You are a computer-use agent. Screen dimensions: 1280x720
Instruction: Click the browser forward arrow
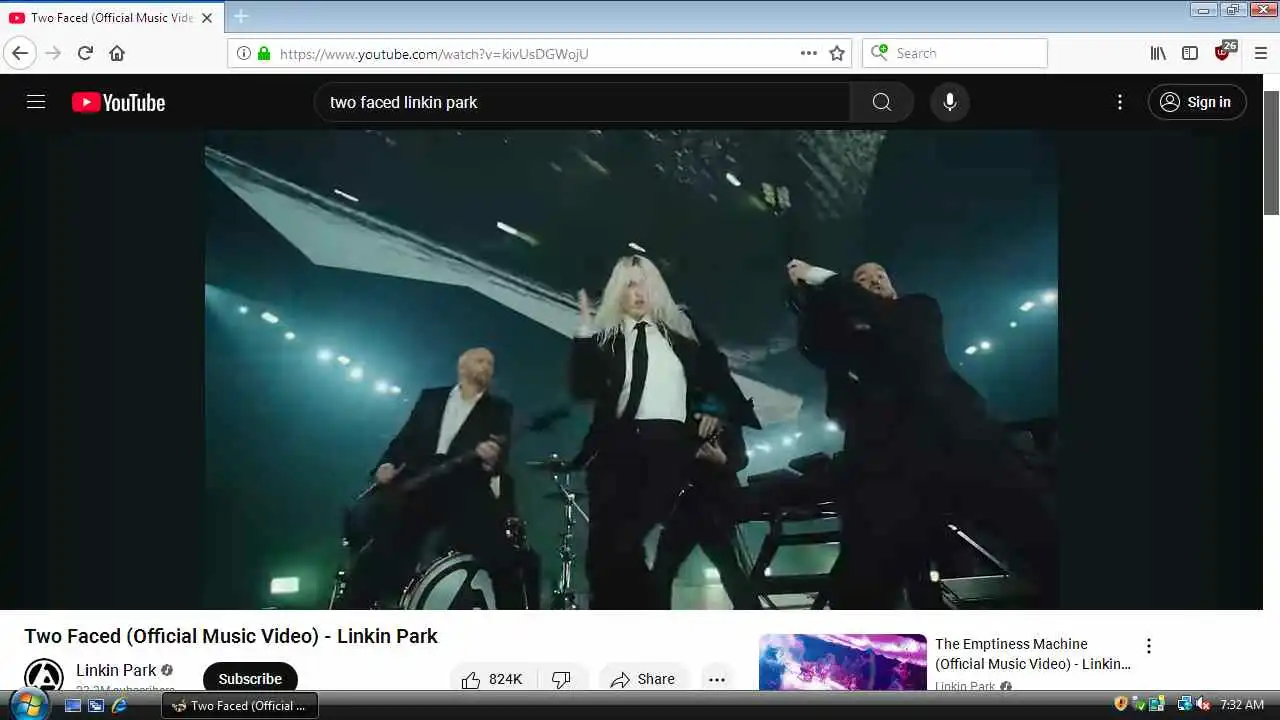click(53, 53)
